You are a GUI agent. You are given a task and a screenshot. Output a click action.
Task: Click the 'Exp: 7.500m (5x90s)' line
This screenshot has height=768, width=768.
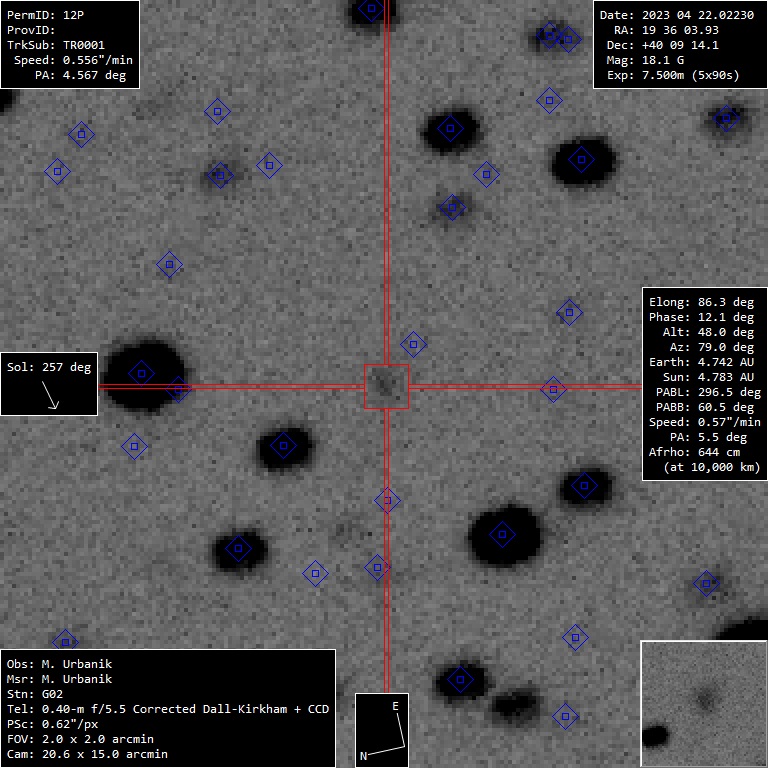(673, 75)
